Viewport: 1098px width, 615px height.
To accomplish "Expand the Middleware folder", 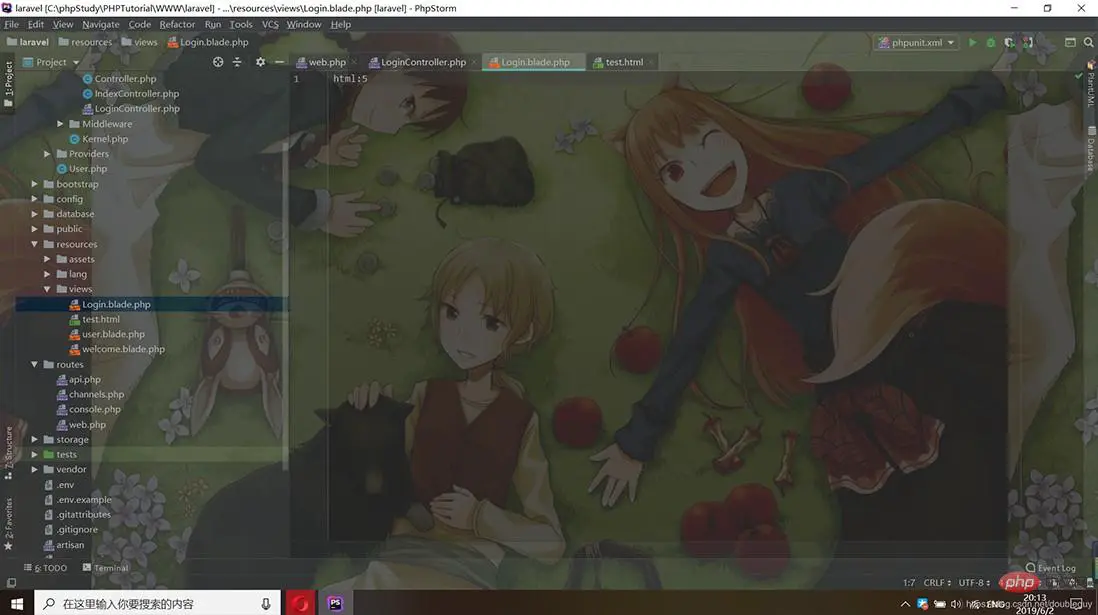I will pos(61,124).
